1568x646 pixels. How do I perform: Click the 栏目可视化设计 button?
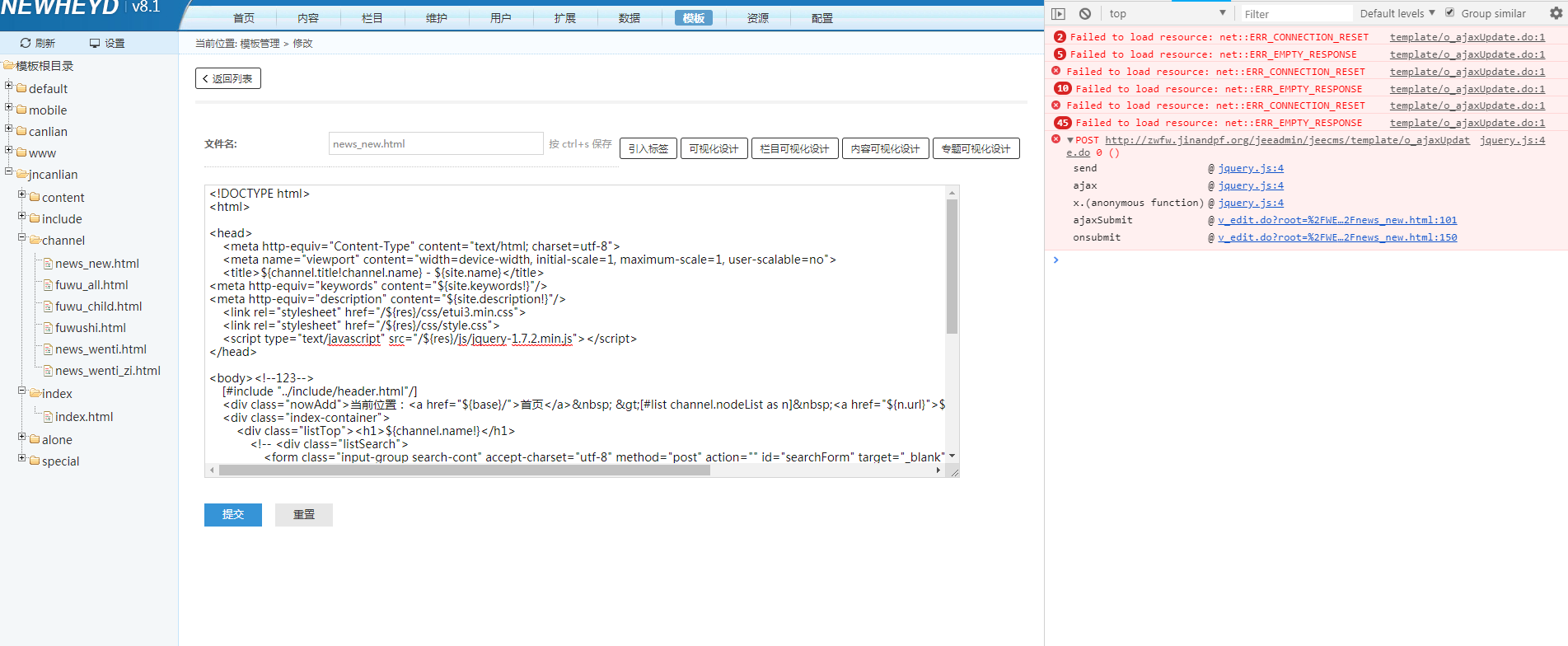tap(795, 148)
